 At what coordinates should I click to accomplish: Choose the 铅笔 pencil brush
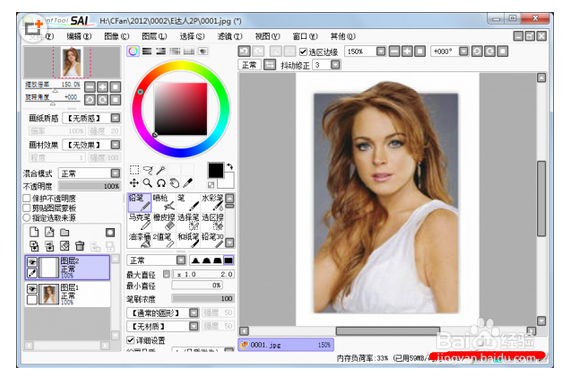139,202
